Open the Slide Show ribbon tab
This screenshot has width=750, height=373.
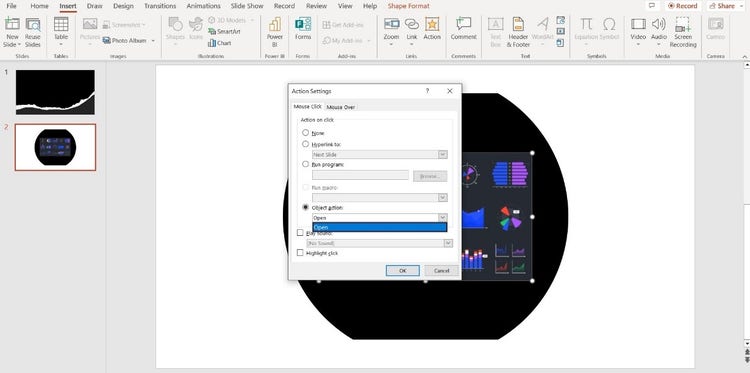coord(247,6)
